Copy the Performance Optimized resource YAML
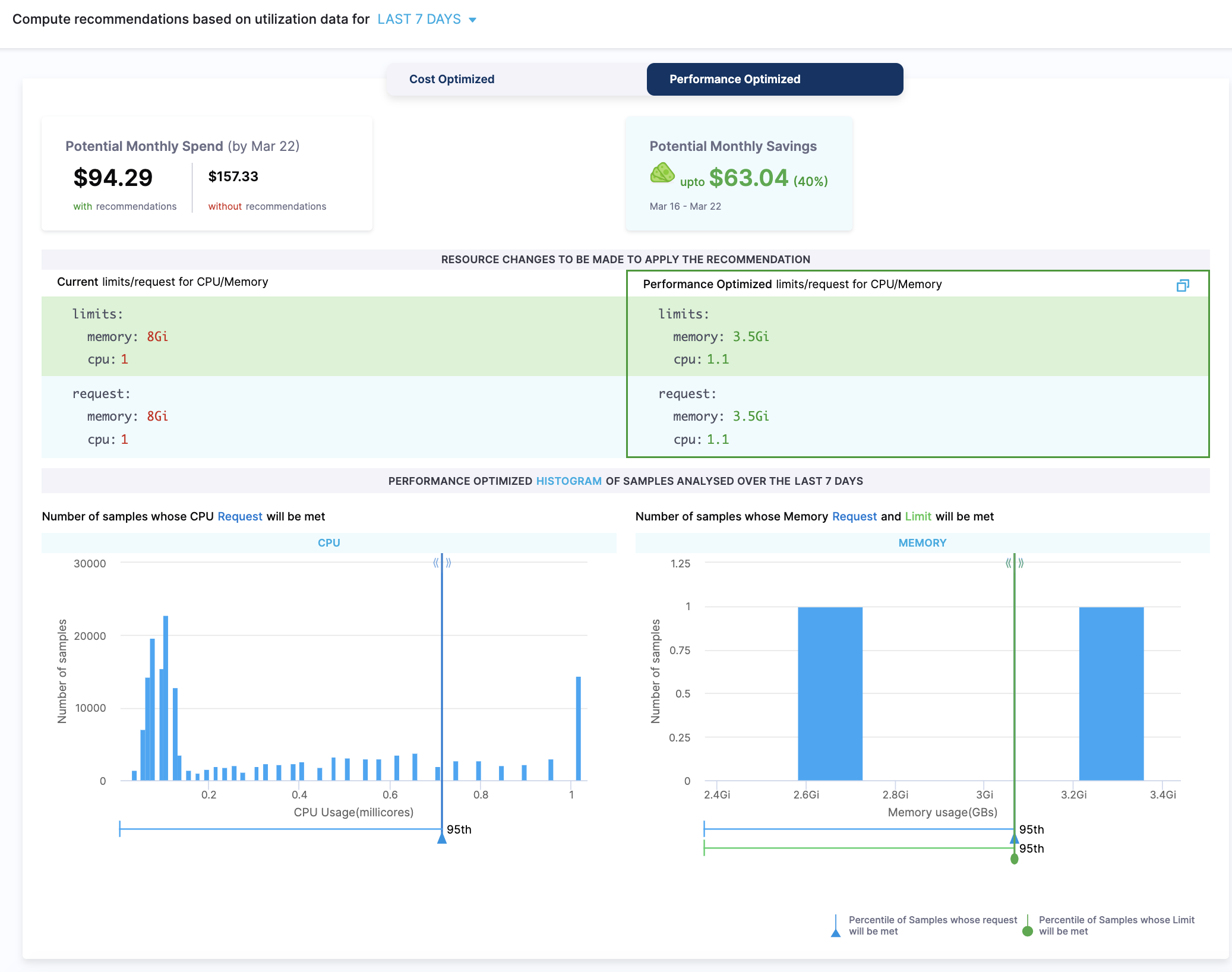The height and width of the screenshot is (972, 1232). 1182,286
